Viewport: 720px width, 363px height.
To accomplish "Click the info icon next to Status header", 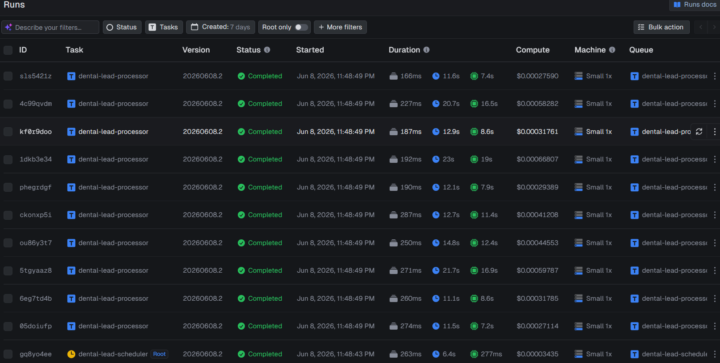I will [267, 50].
